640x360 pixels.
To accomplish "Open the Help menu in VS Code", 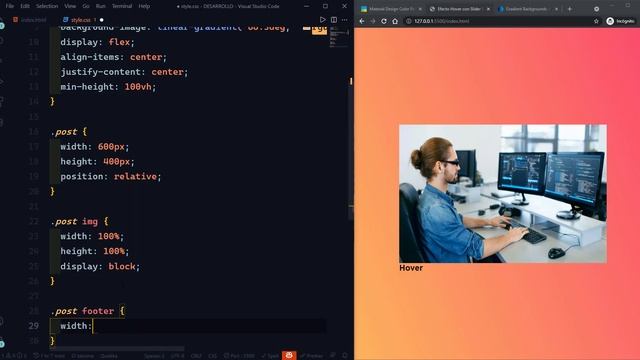I will click(144, 6).
